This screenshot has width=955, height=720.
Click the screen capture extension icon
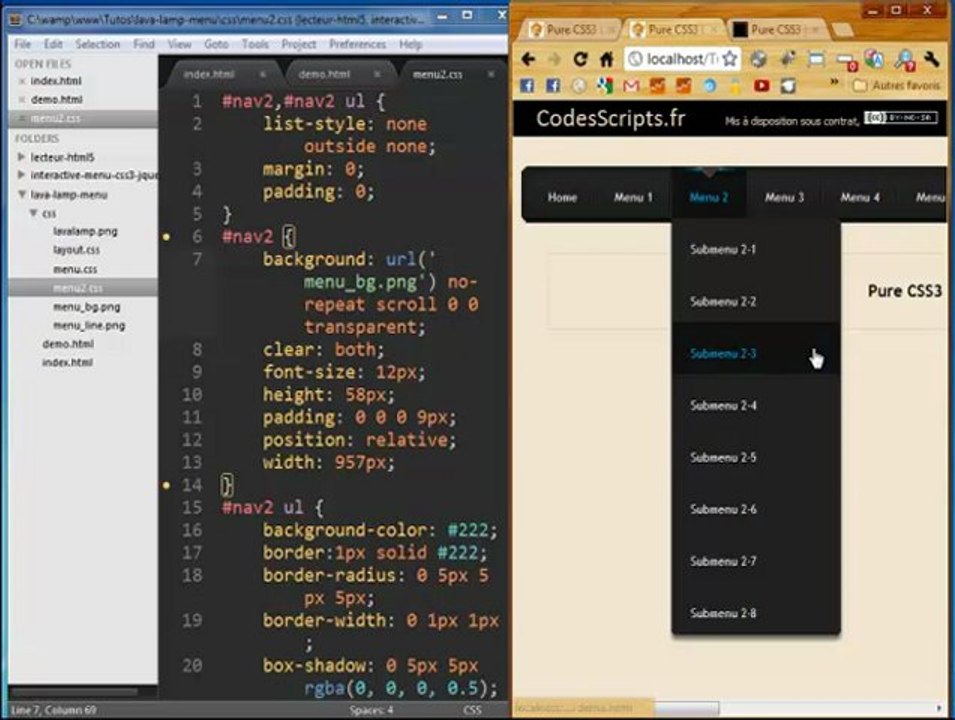click(816, 59)
